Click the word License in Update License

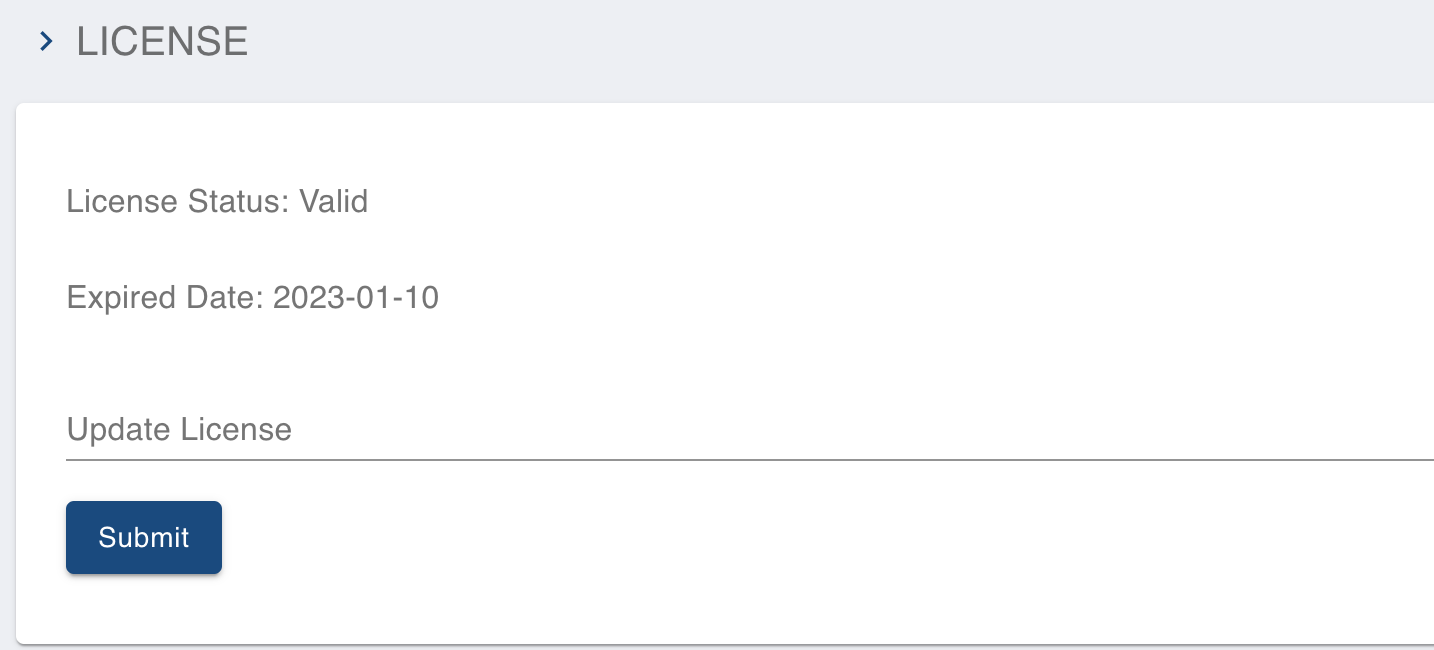(235, 429)
